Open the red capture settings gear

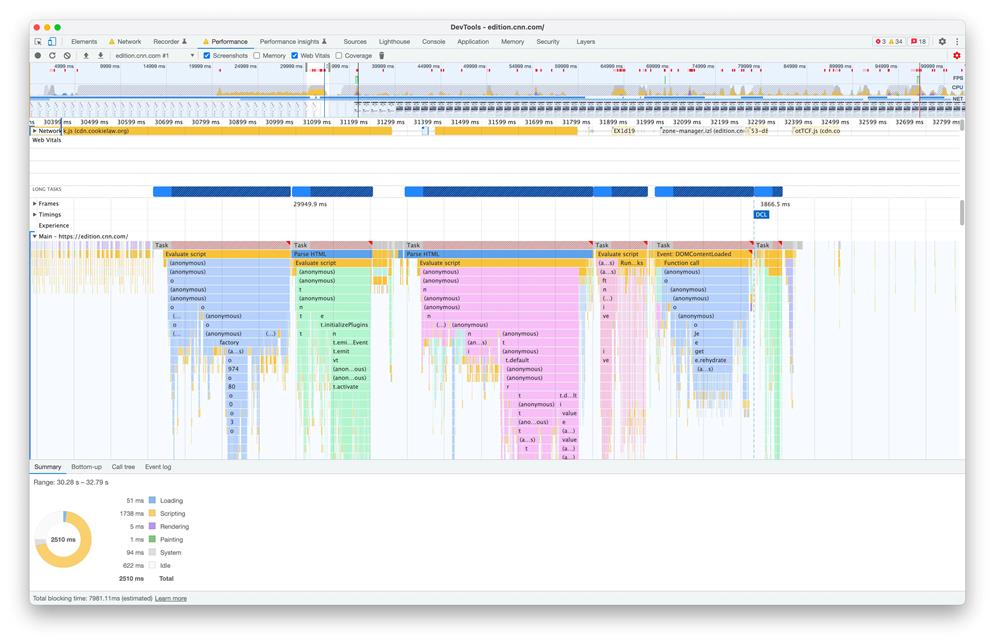956,56
